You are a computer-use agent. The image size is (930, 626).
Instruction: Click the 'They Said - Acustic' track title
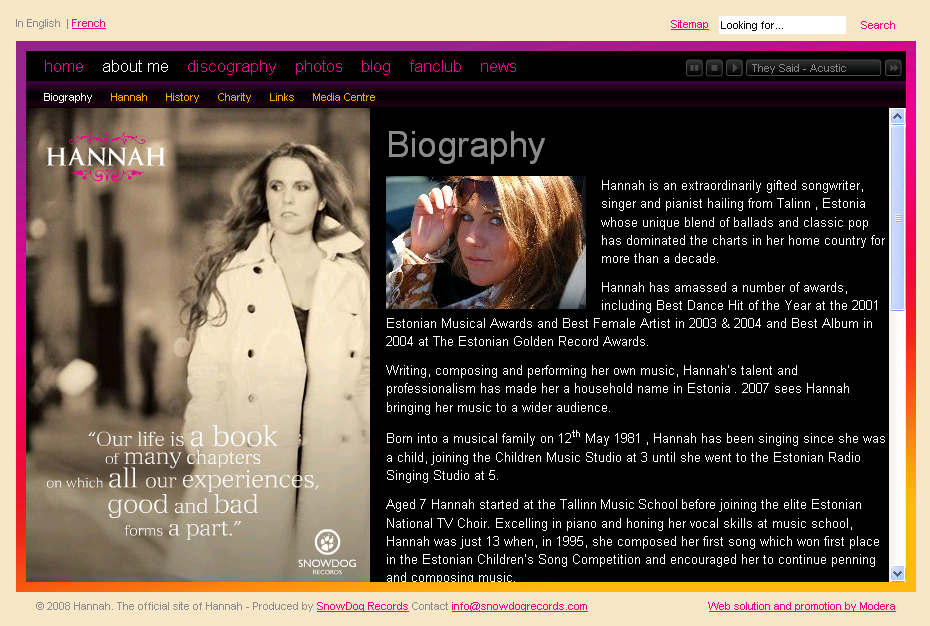tap(813, 68)
